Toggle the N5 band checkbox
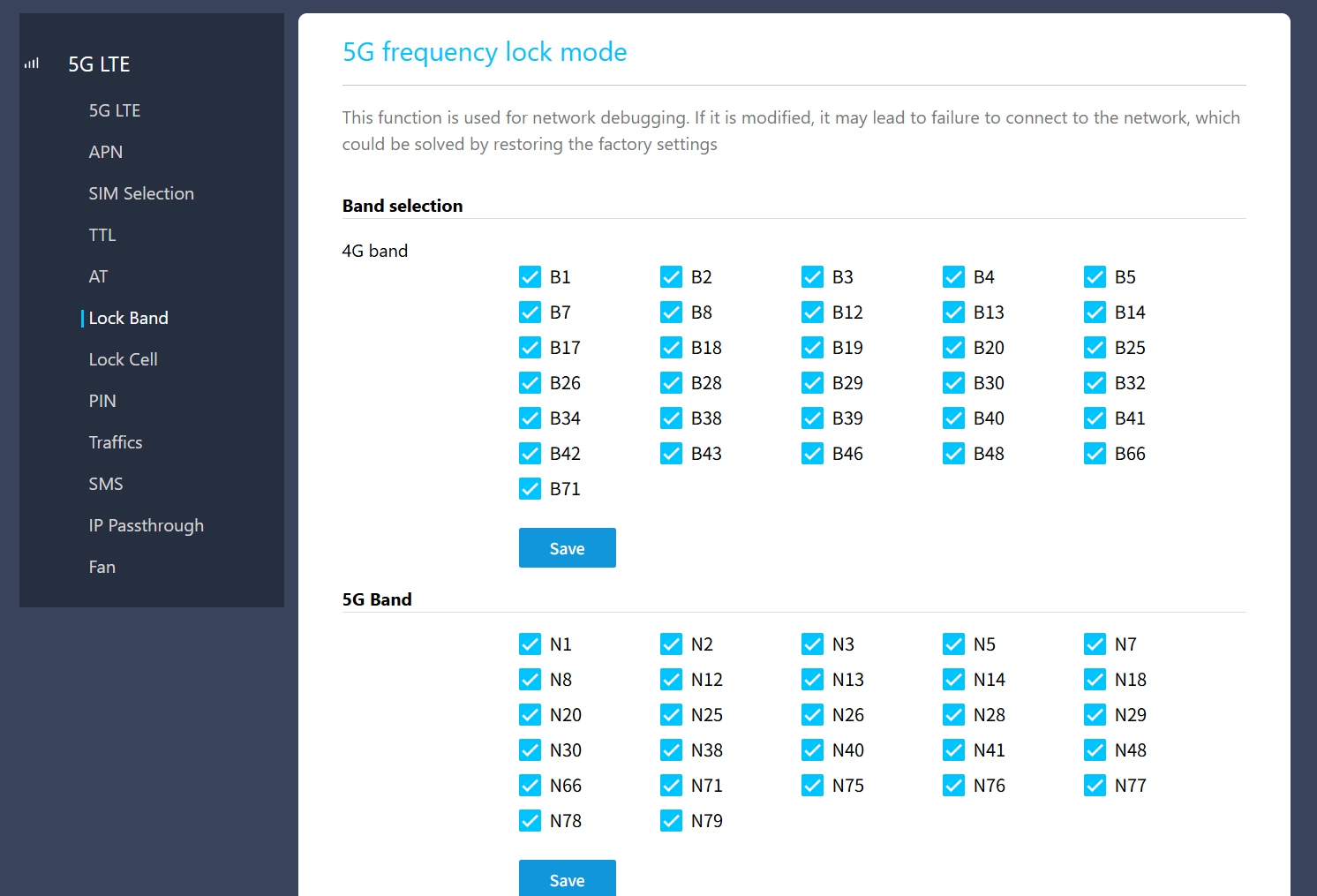This screenshot has height=896, width=1317. coord(953,644)
